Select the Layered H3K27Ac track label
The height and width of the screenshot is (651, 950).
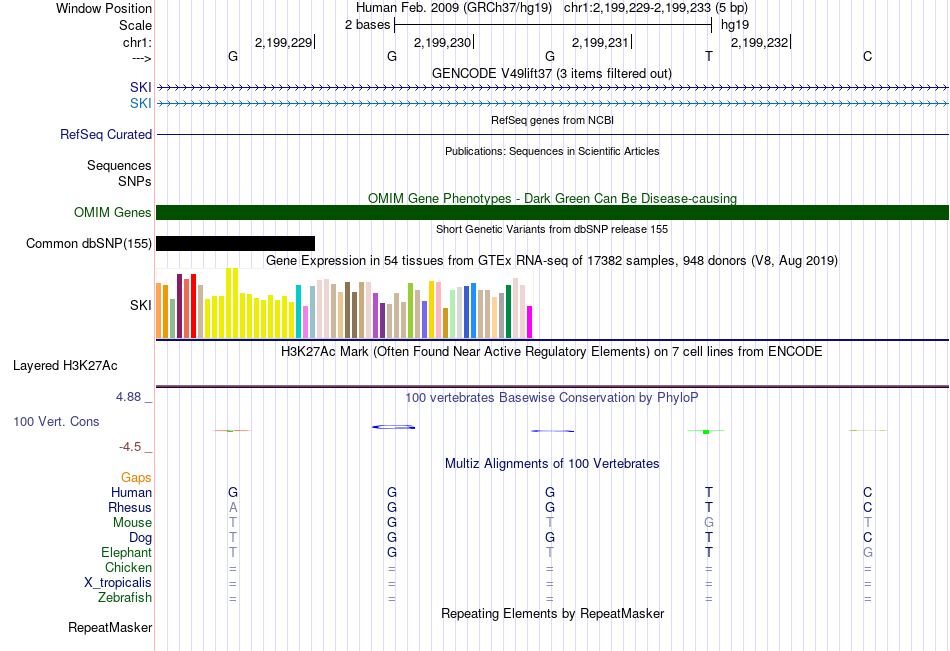[65, 366]
